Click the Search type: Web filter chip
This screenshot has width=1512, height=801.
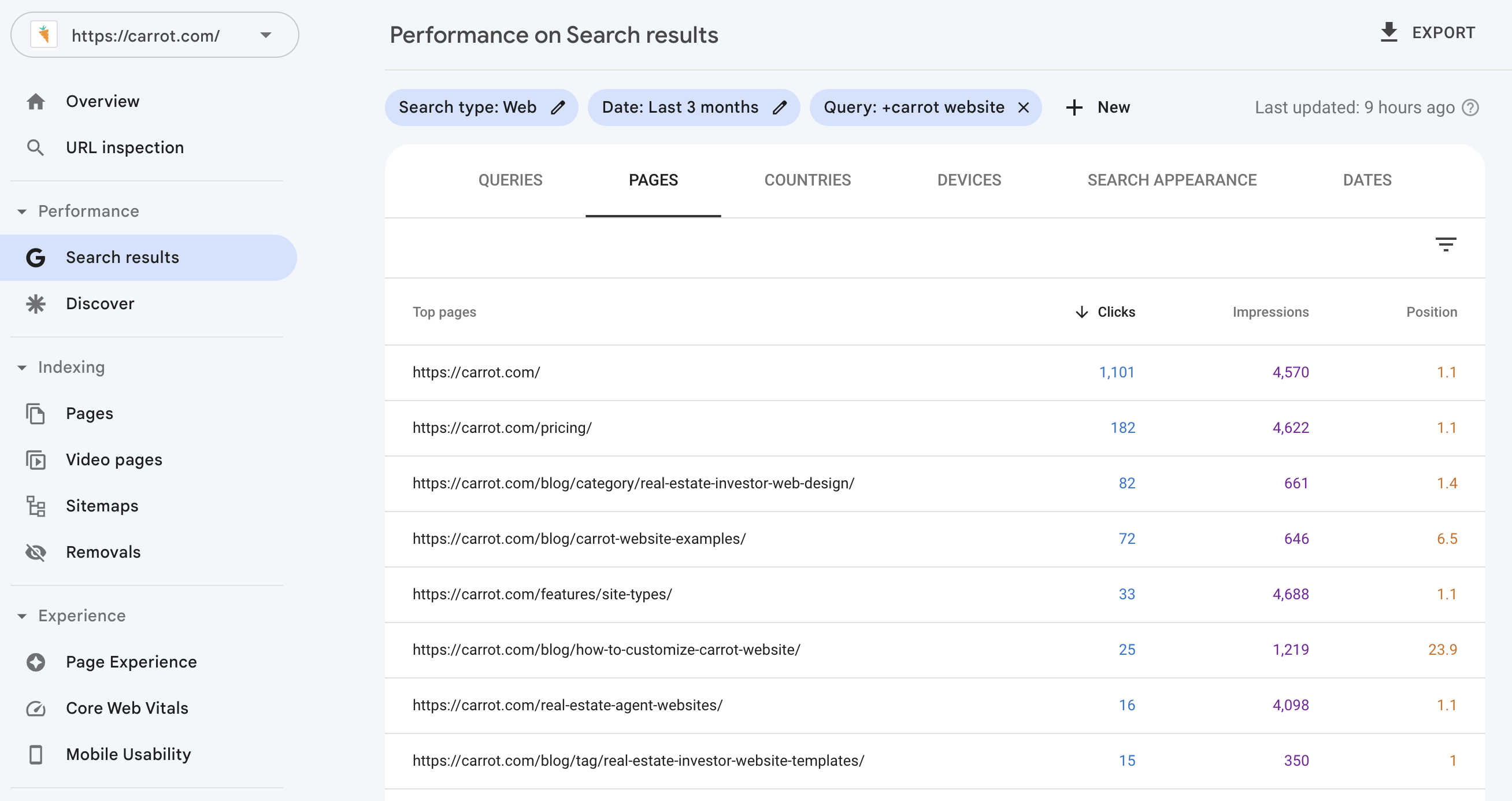(481, 107)
